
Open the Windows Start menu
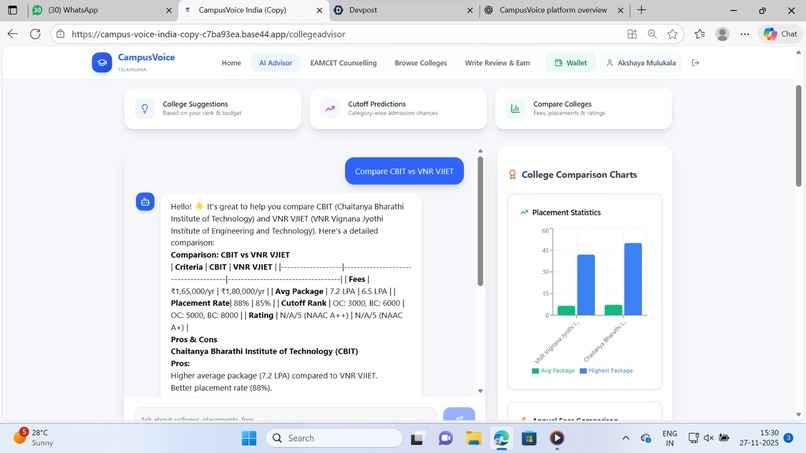coord(249,438)
